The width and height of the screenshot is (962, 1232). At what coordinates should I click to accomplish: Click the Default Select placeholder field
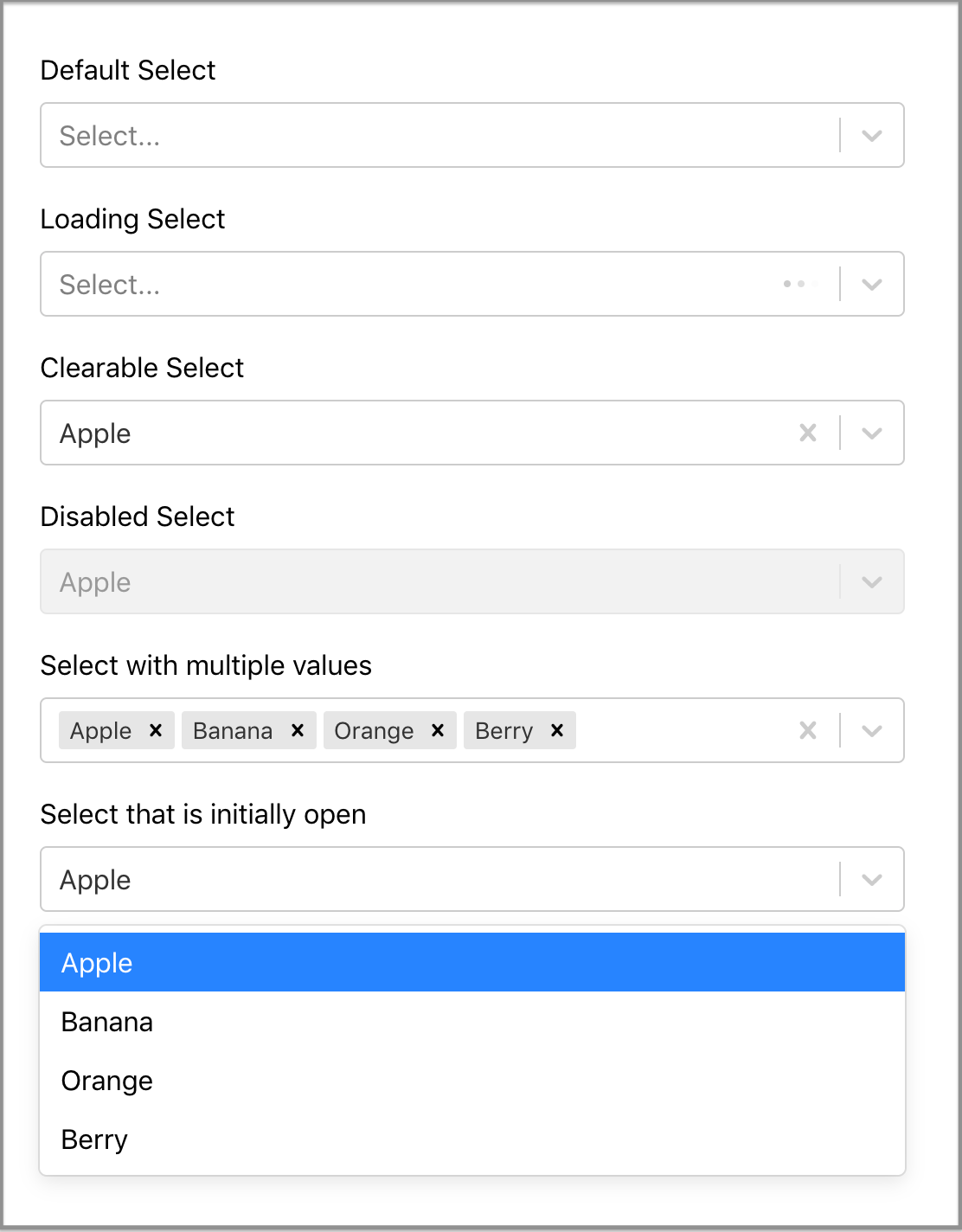(346, 135)
